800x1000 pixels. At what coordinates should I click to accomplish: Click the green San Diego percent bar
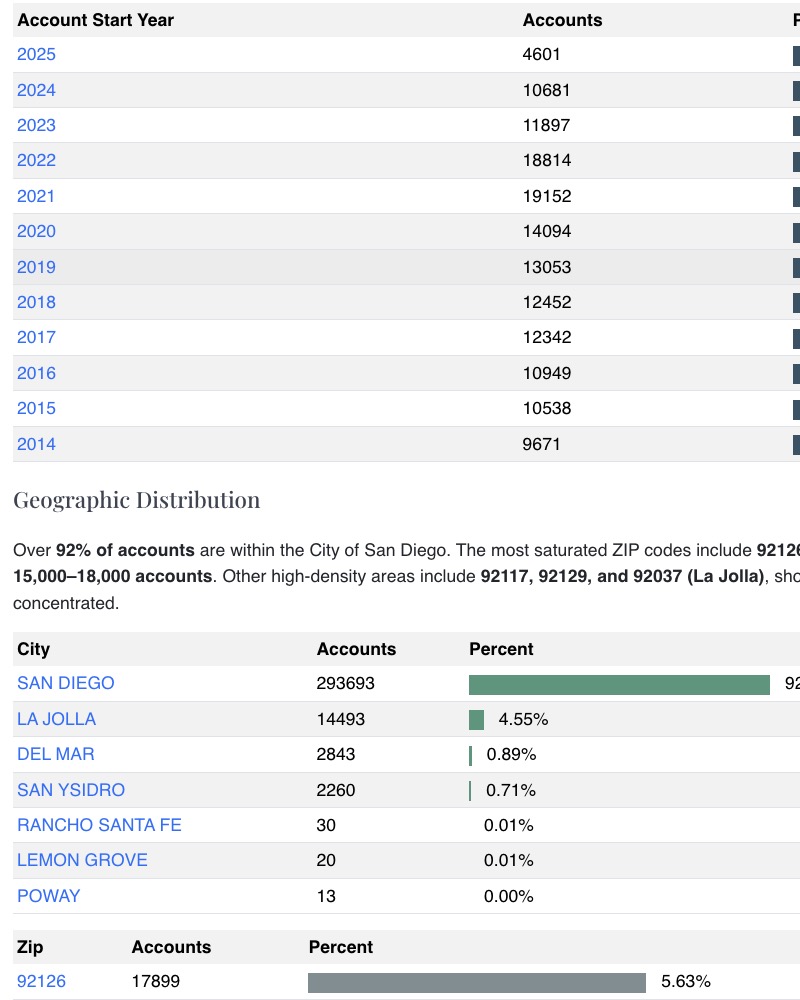(x=619, y=685)
